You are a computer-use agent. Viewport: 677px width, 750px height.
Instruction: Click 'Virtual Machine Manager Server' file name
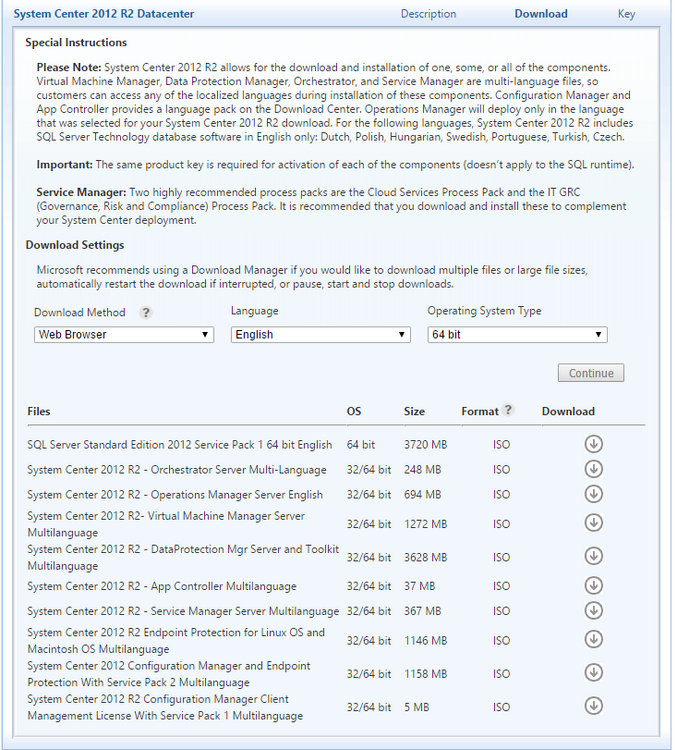[166, 524]
